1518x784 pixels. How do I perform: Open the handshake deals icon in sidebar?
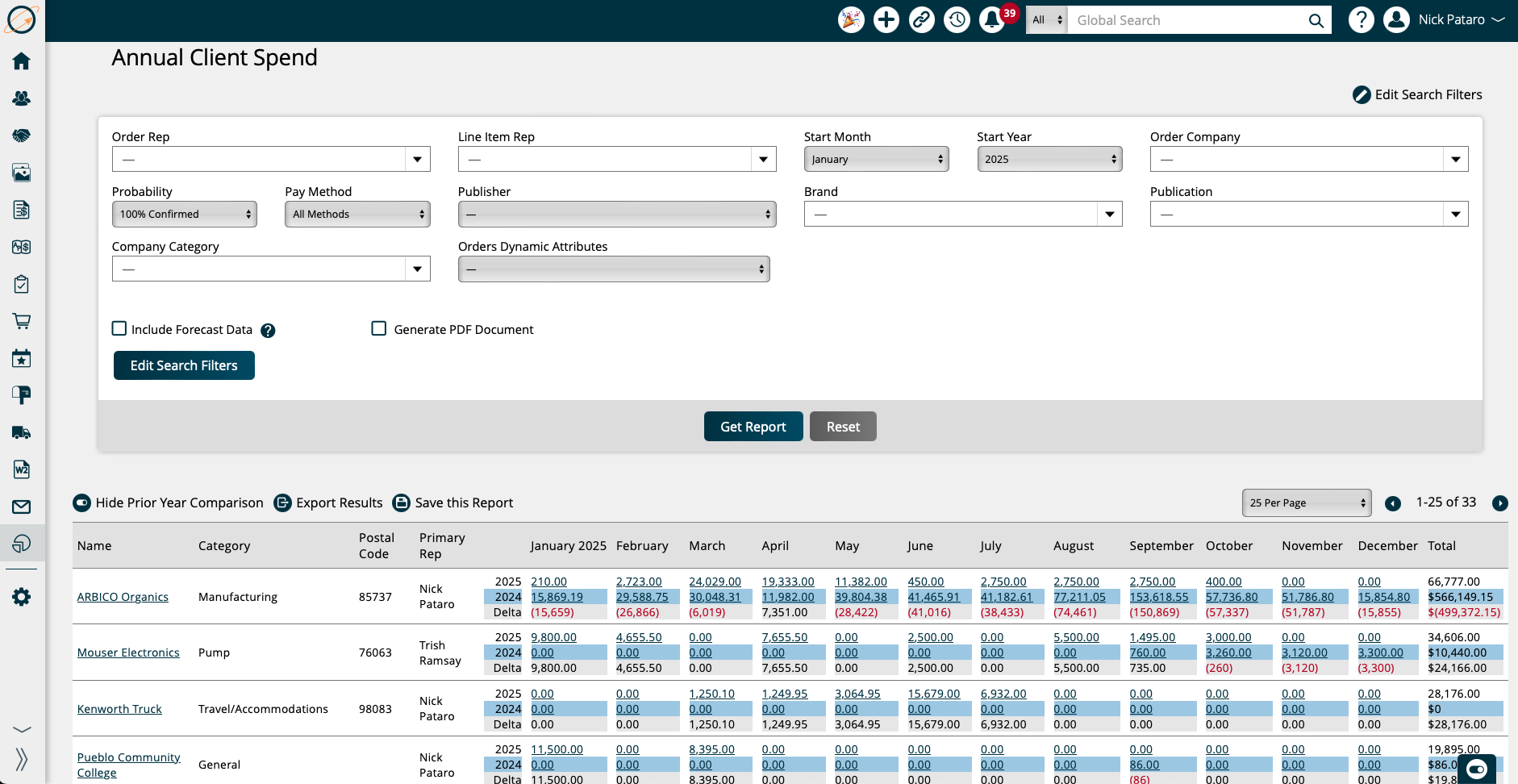(22, 136)
